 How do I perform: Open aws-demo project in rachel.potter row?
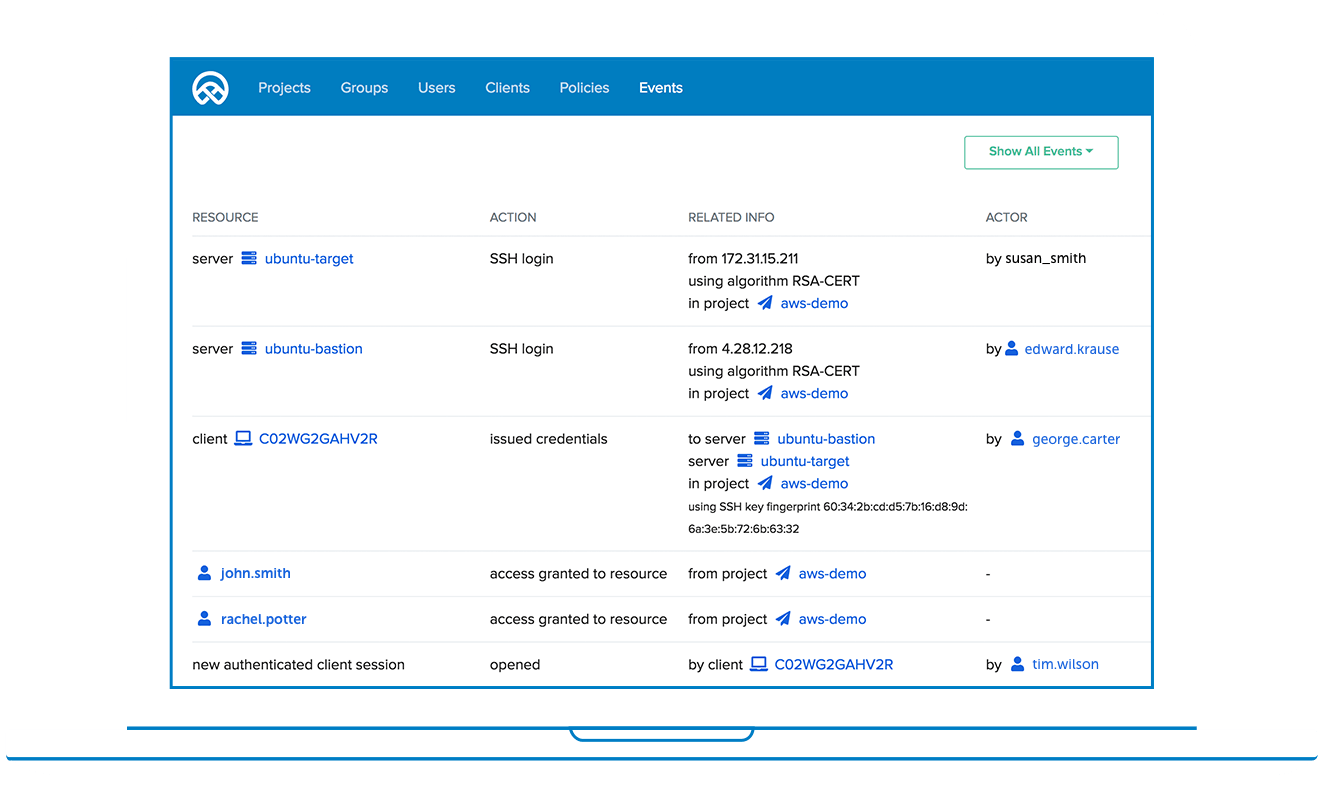pyautogui.click(x=832, y=620)
